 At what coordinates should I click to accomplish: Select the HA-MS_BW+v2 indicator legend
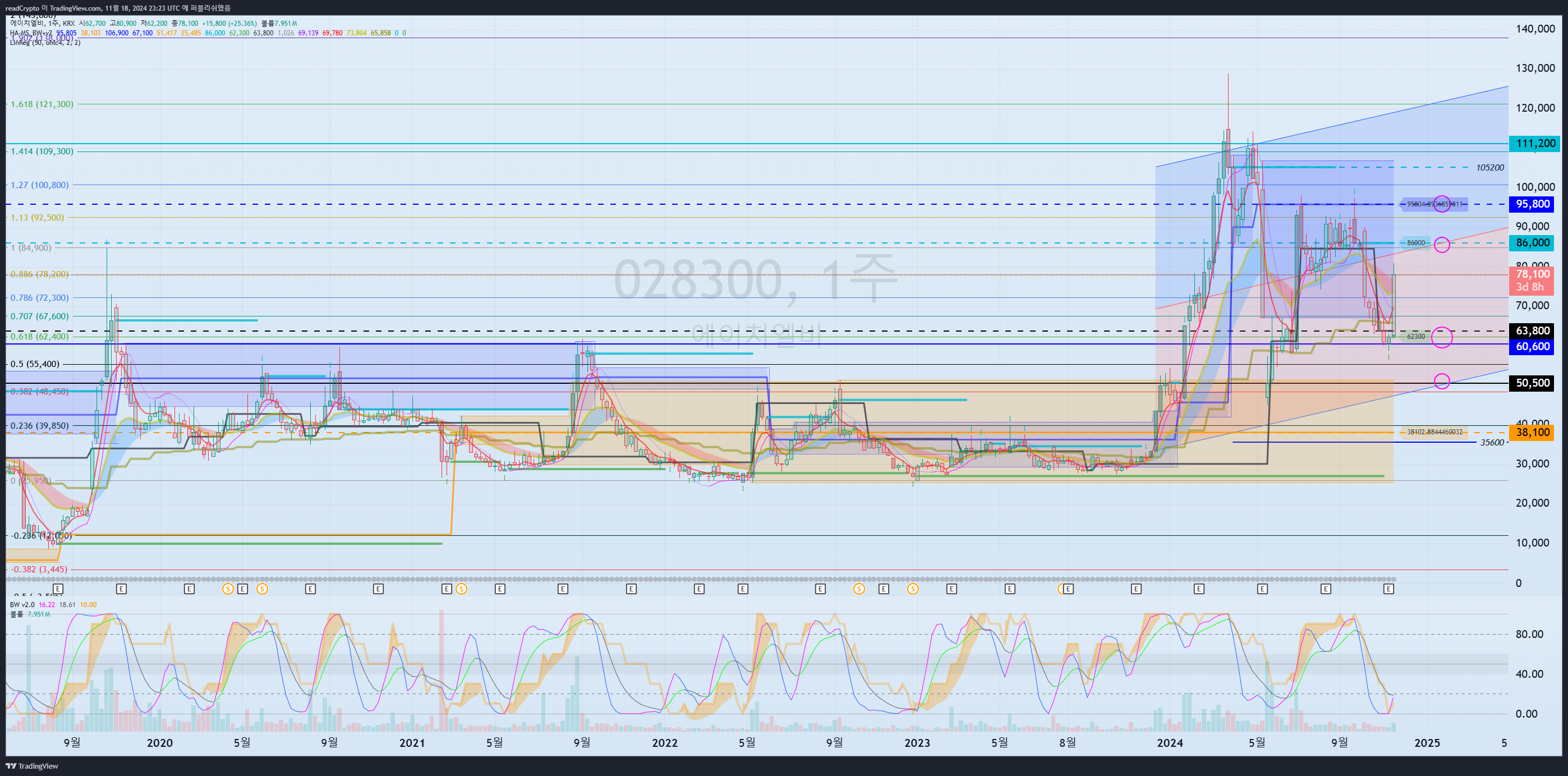point(30,33)
